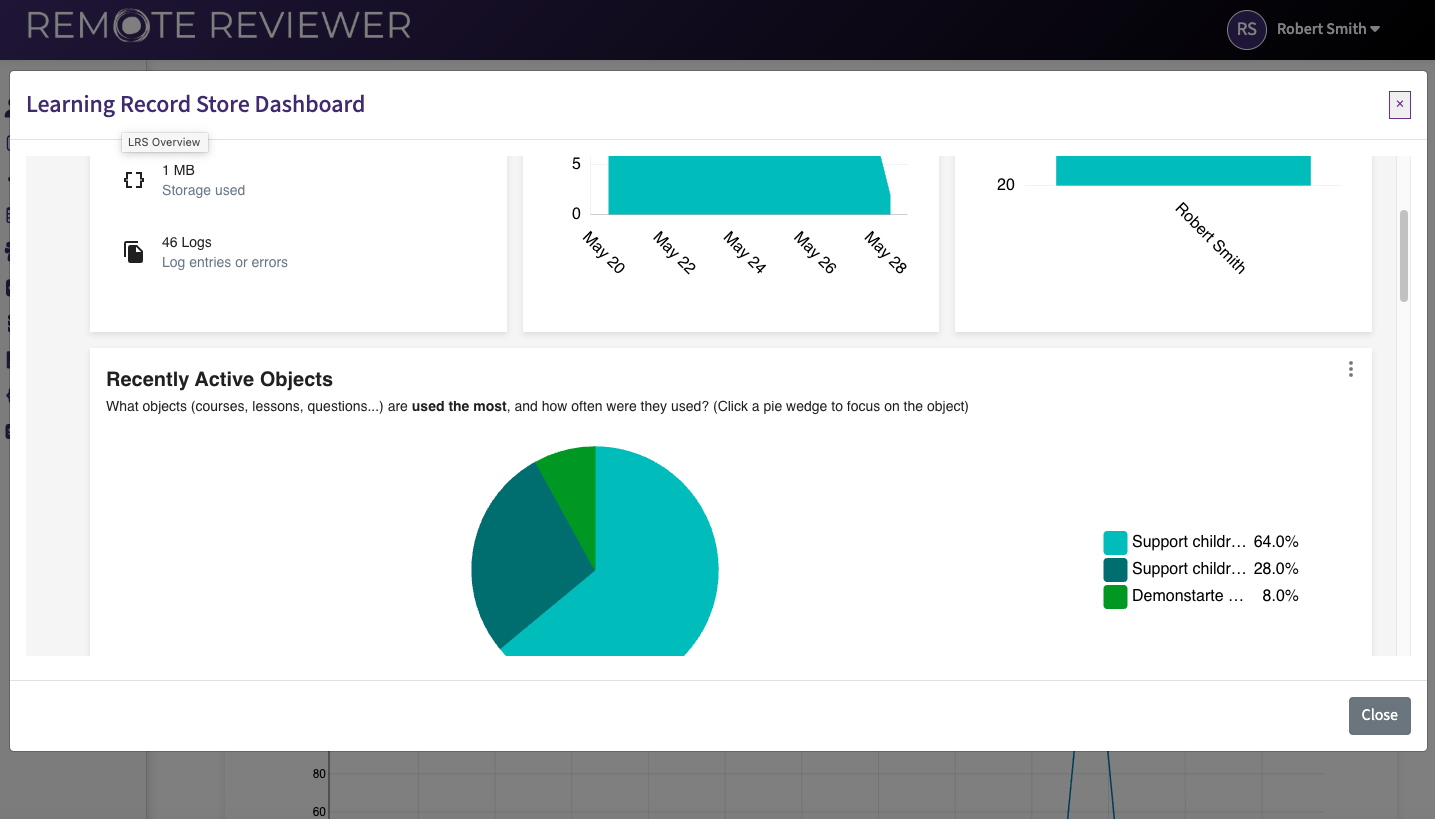Dismiss the dashboard using the × icon

[x=1399, y=104]
